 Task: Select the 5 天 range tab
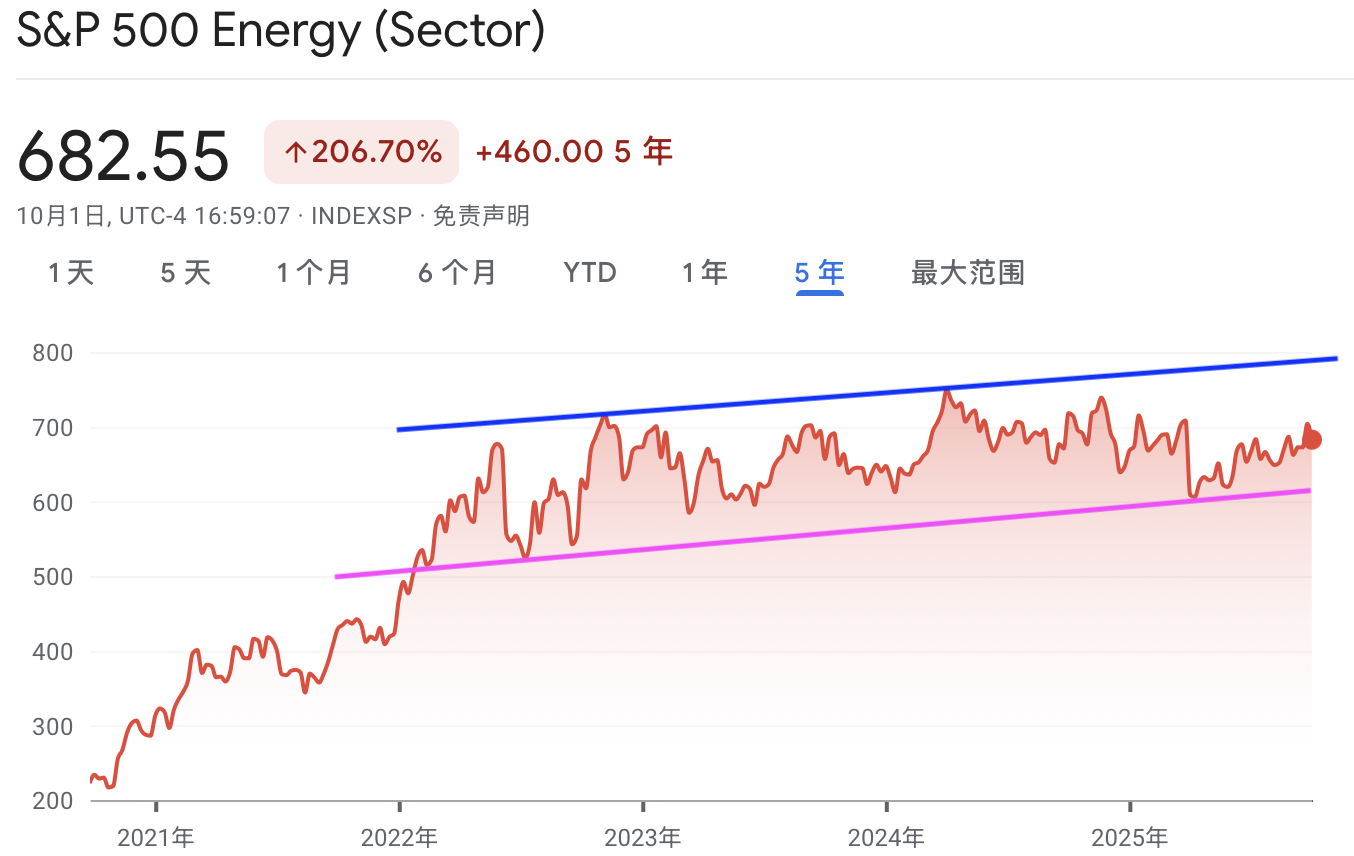pyautogui.click(x=186, y=272)
